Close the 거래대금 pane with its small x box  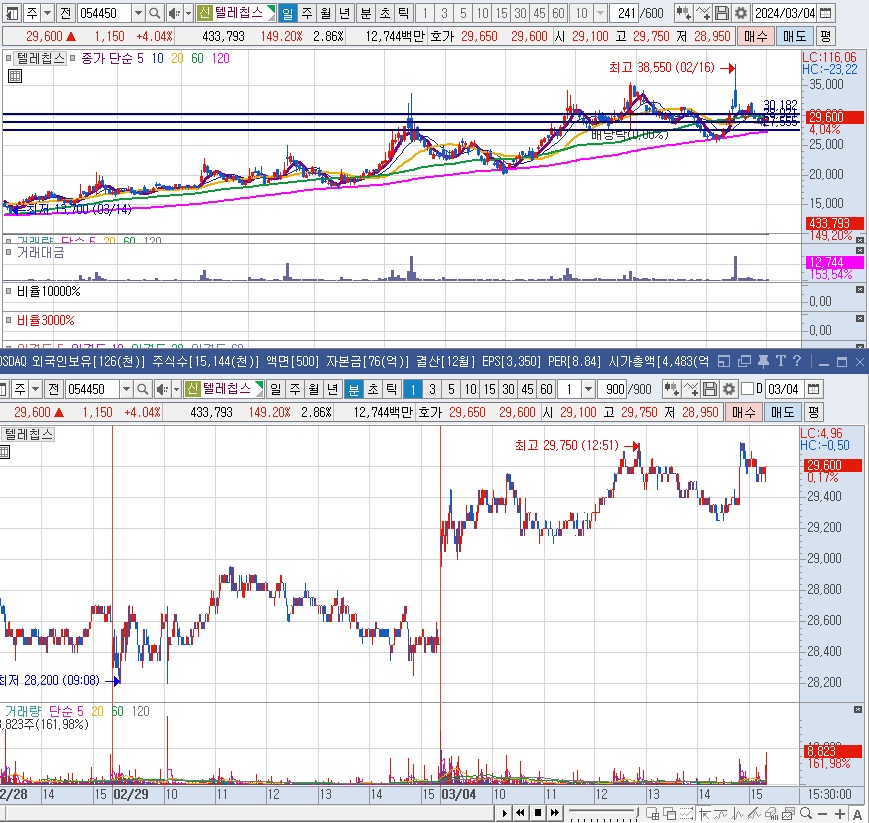coord(860,251)
